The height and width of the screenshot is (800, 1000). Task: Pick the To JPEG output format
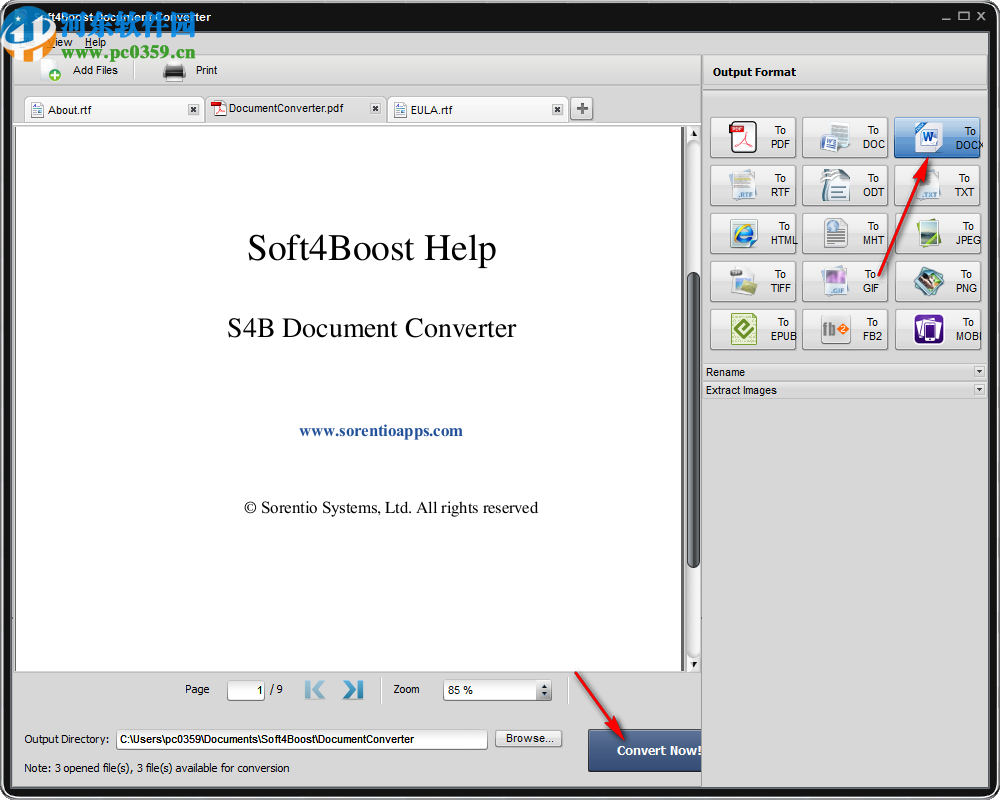pos(937,233)
